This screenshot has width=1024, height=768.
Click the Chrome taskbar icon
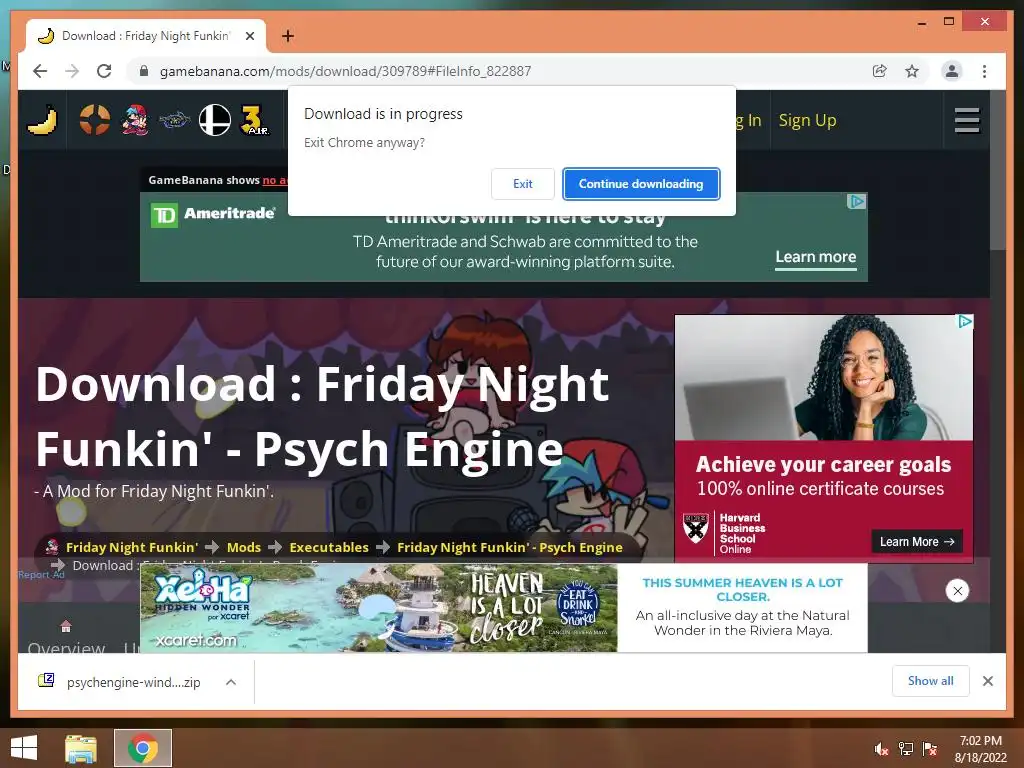pyautogui.click(x=143, y=748)
